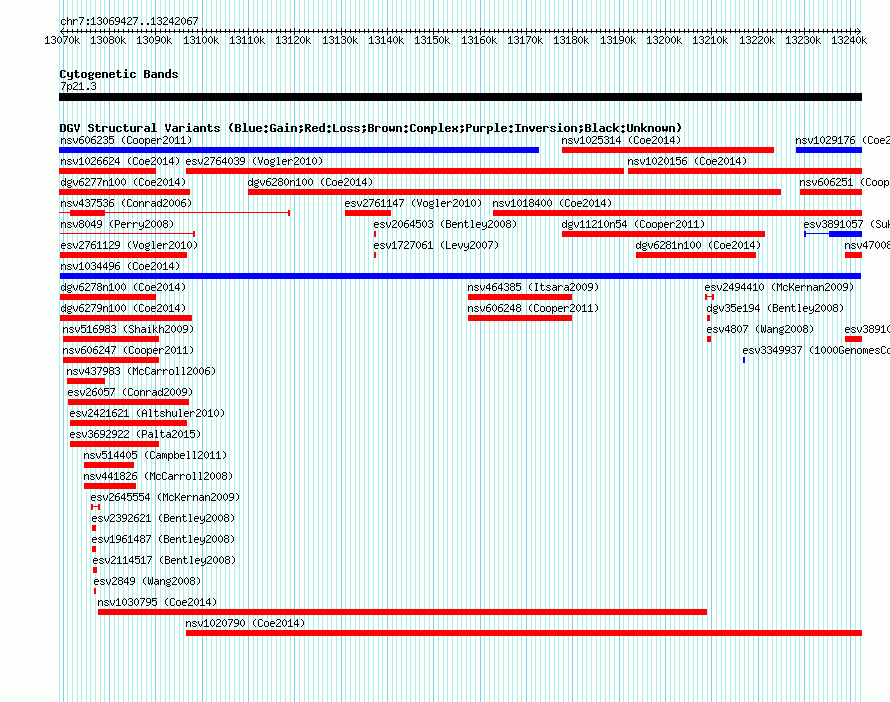Select the dgv11210n54 (Cooper2011) label

633,224
